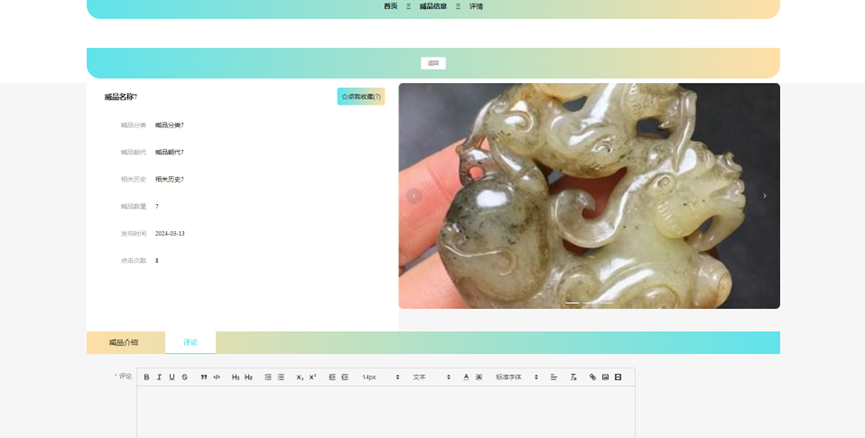This screenshot has width=865, height=438.
Task: Click the 藏品分类7 value
Action: [169, 125]
